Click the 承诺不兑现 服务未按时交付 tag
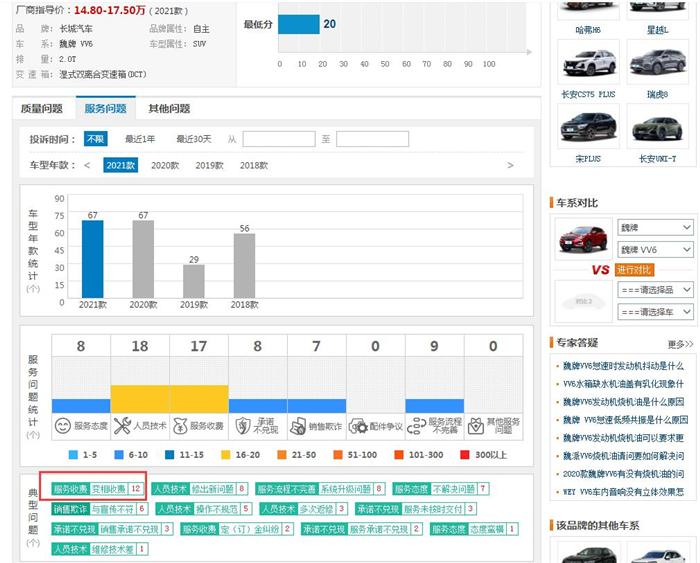The height and width of the screenshot is (563, 700). [x=416, y=509]
